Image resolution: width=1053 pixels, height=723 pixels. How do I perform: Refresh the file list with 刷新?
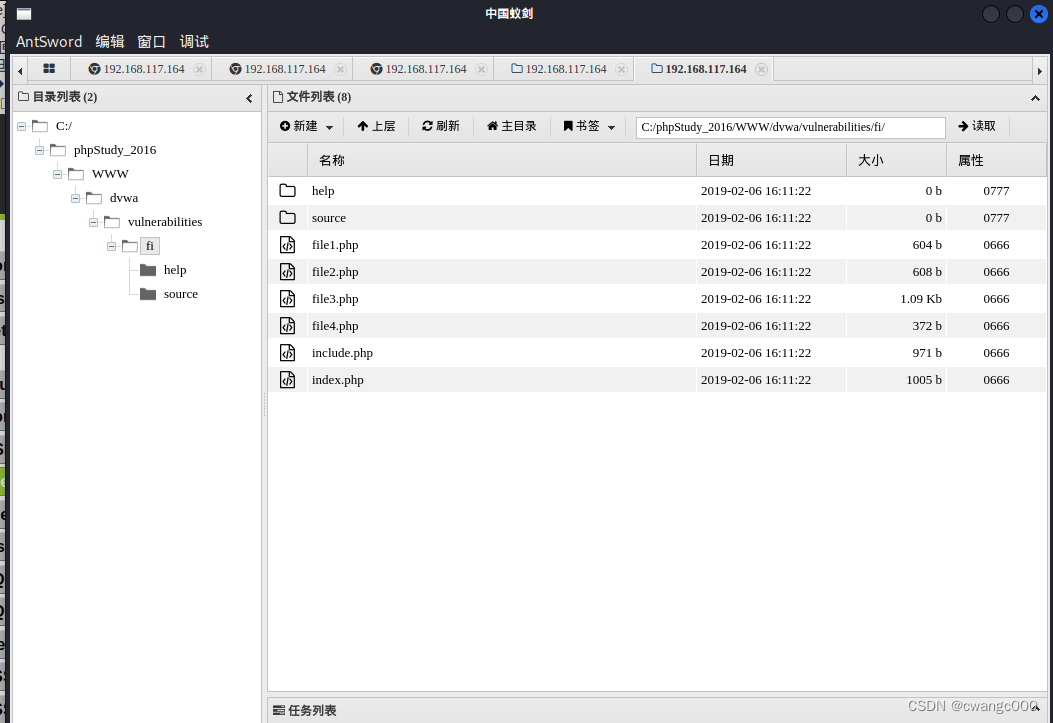coord(441,126)
